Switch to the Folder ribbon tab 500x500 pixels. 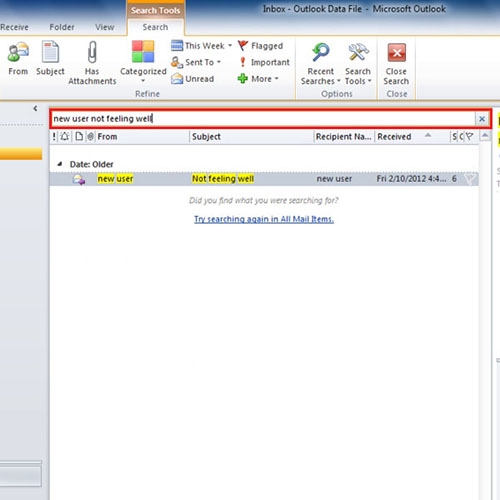(62, 27)
